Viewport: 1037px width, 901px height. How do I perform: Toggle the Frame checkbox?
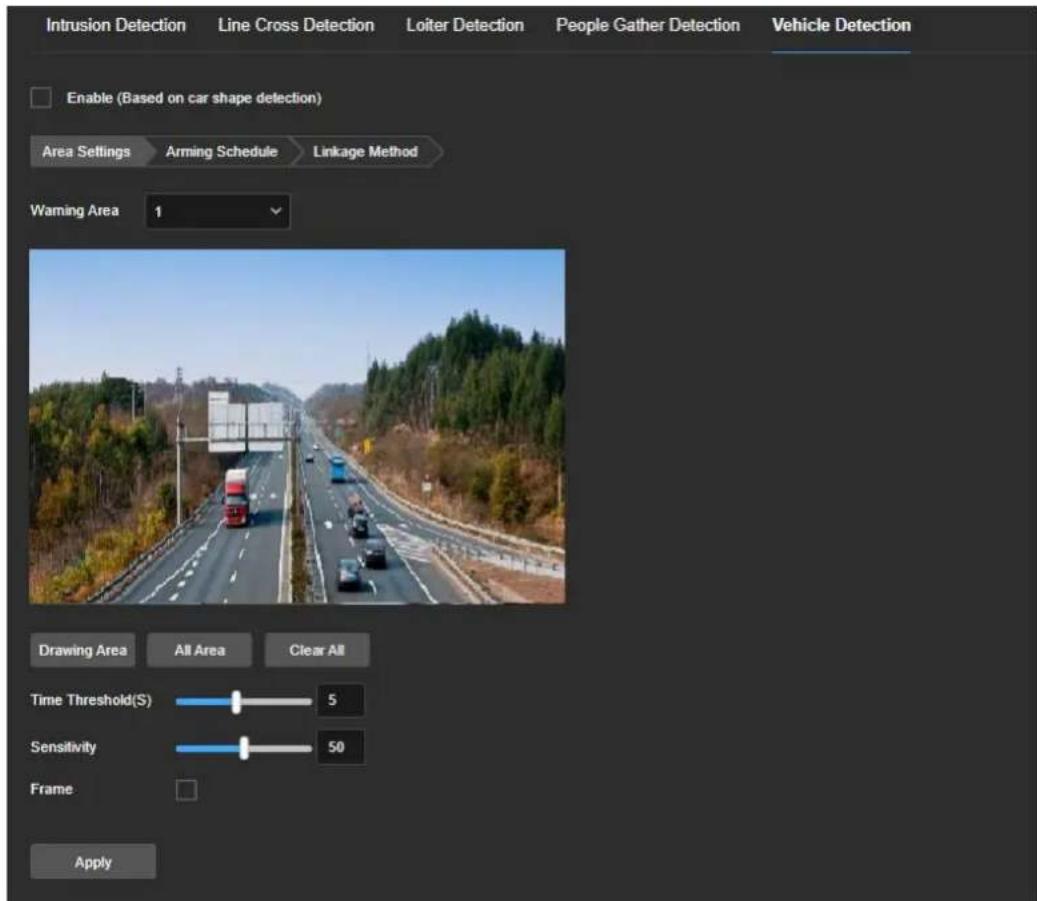187,790
